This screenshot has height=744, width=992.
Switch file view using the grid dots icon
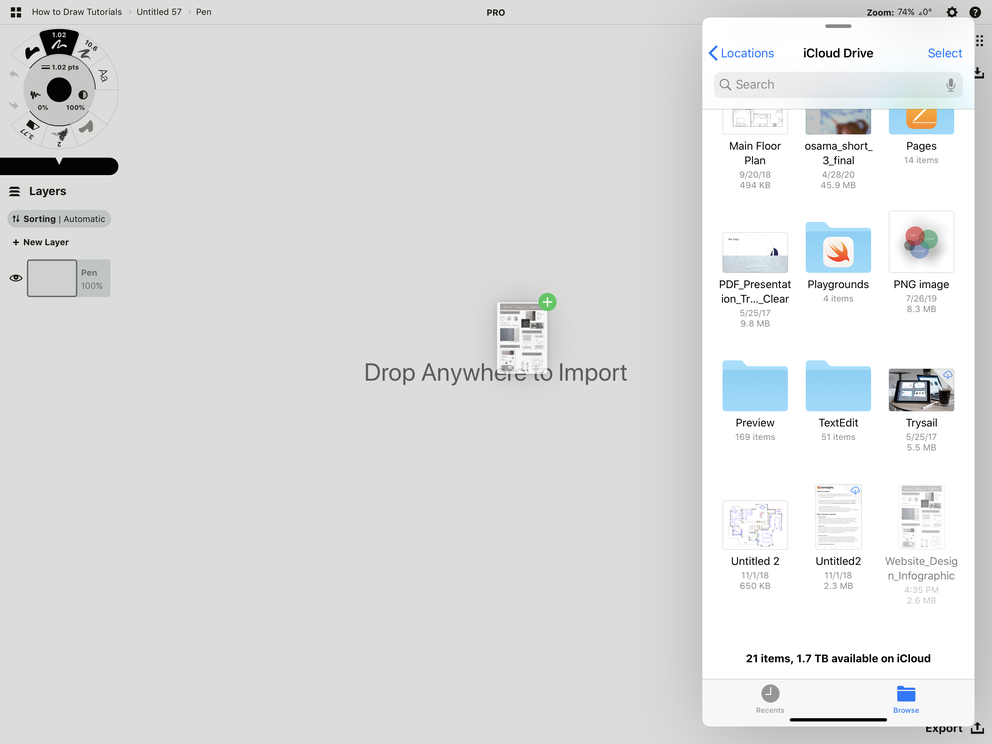(979, 40)
